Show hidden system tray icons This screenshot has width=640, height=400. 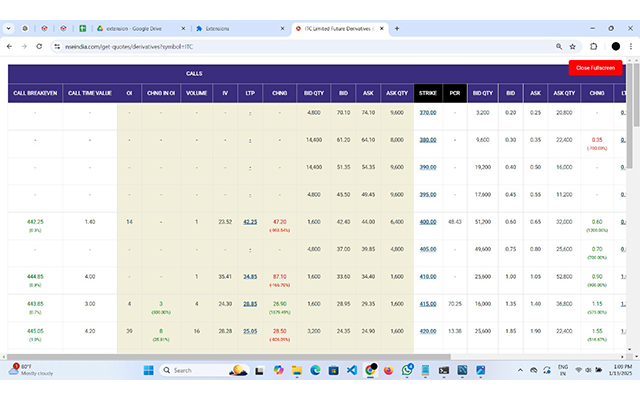coord(520,370)
